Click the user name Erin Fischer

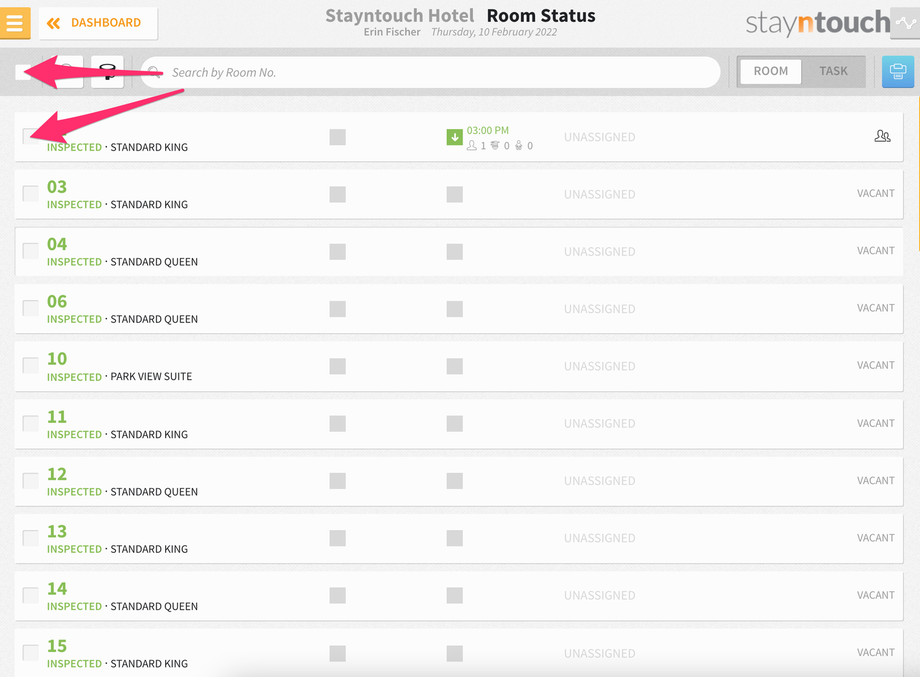click(x=392, y=32)
